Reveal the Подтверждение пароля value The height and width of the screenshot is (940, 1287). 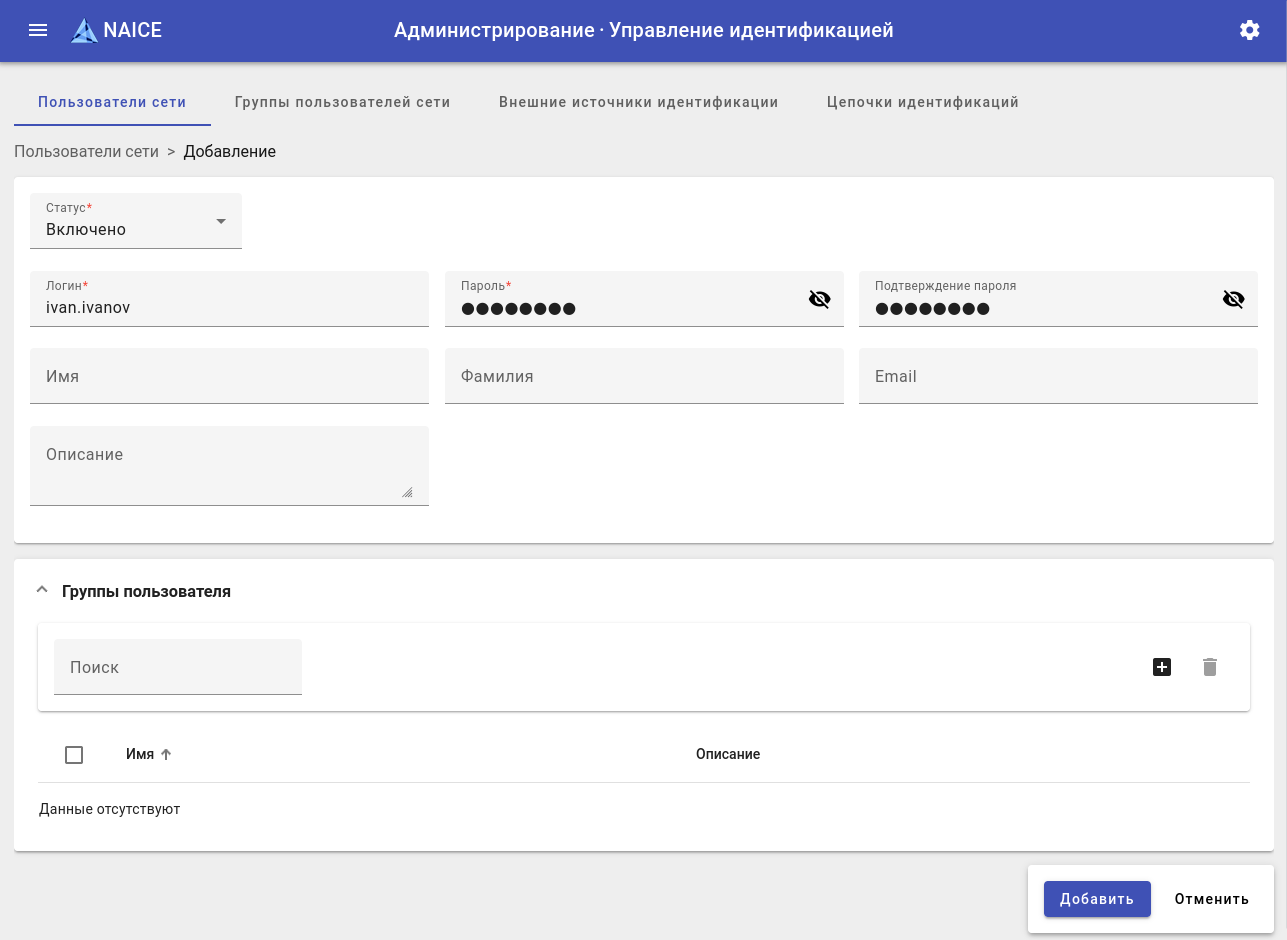(1233, 299)
